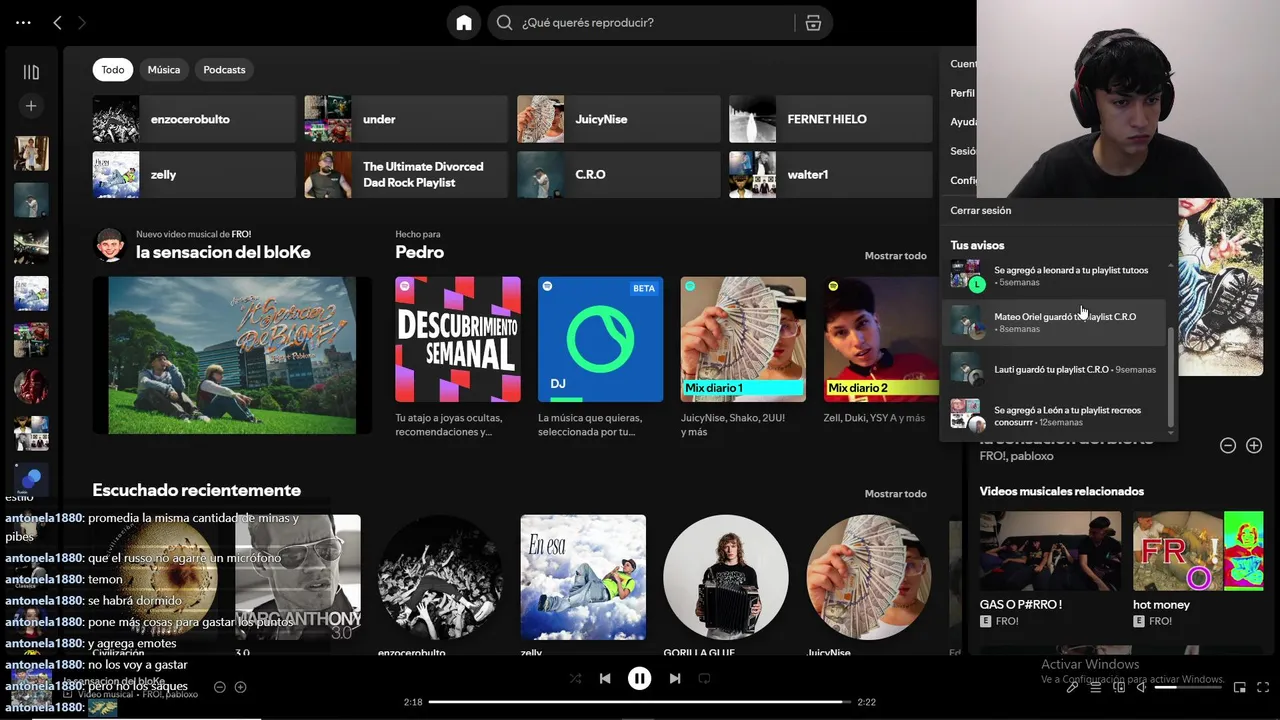Click Mostrar todo for Hecho para Pedro
Viewport: 1280px width, 720px height.
[895, 255]
